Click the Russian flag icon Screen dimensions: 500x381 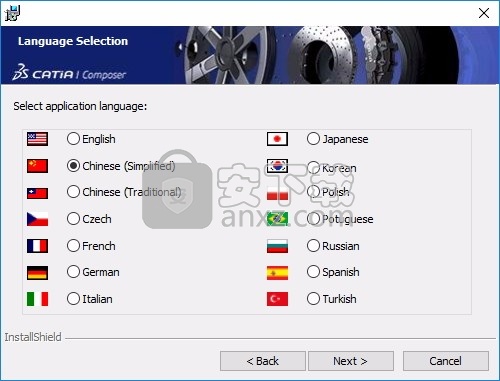coord(277,246)
